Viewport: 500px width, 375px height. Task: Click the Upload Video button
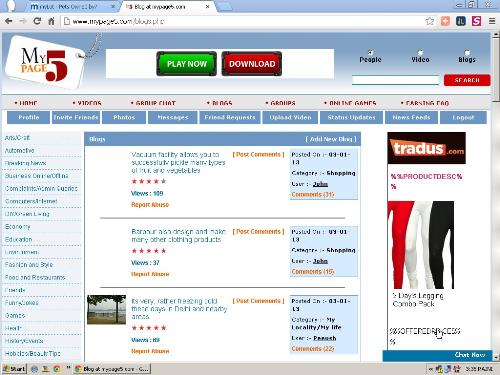290,117
